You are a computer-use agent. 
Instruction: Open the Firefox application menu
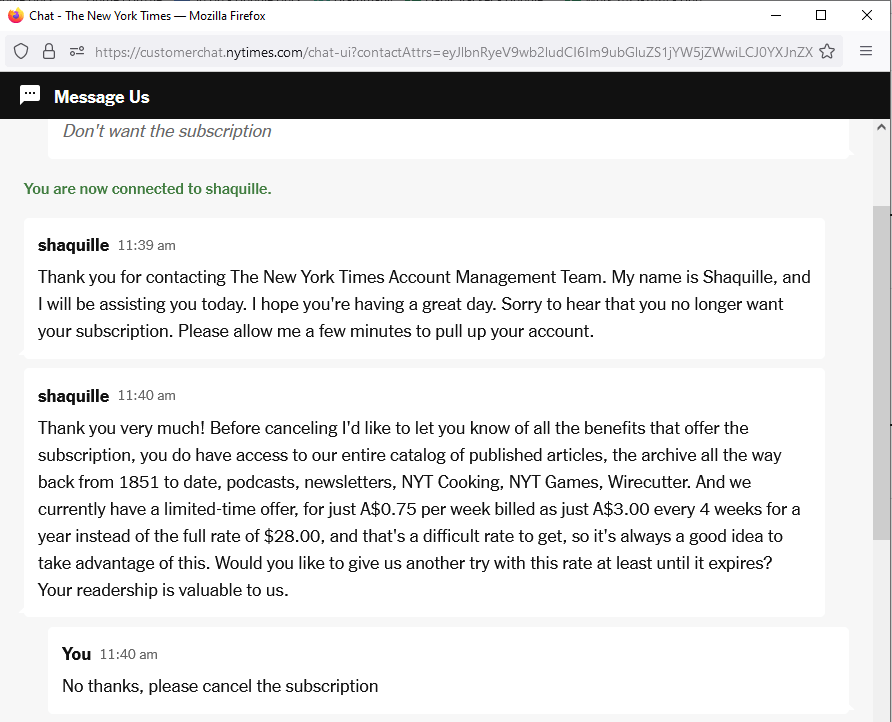pos(866,52)
